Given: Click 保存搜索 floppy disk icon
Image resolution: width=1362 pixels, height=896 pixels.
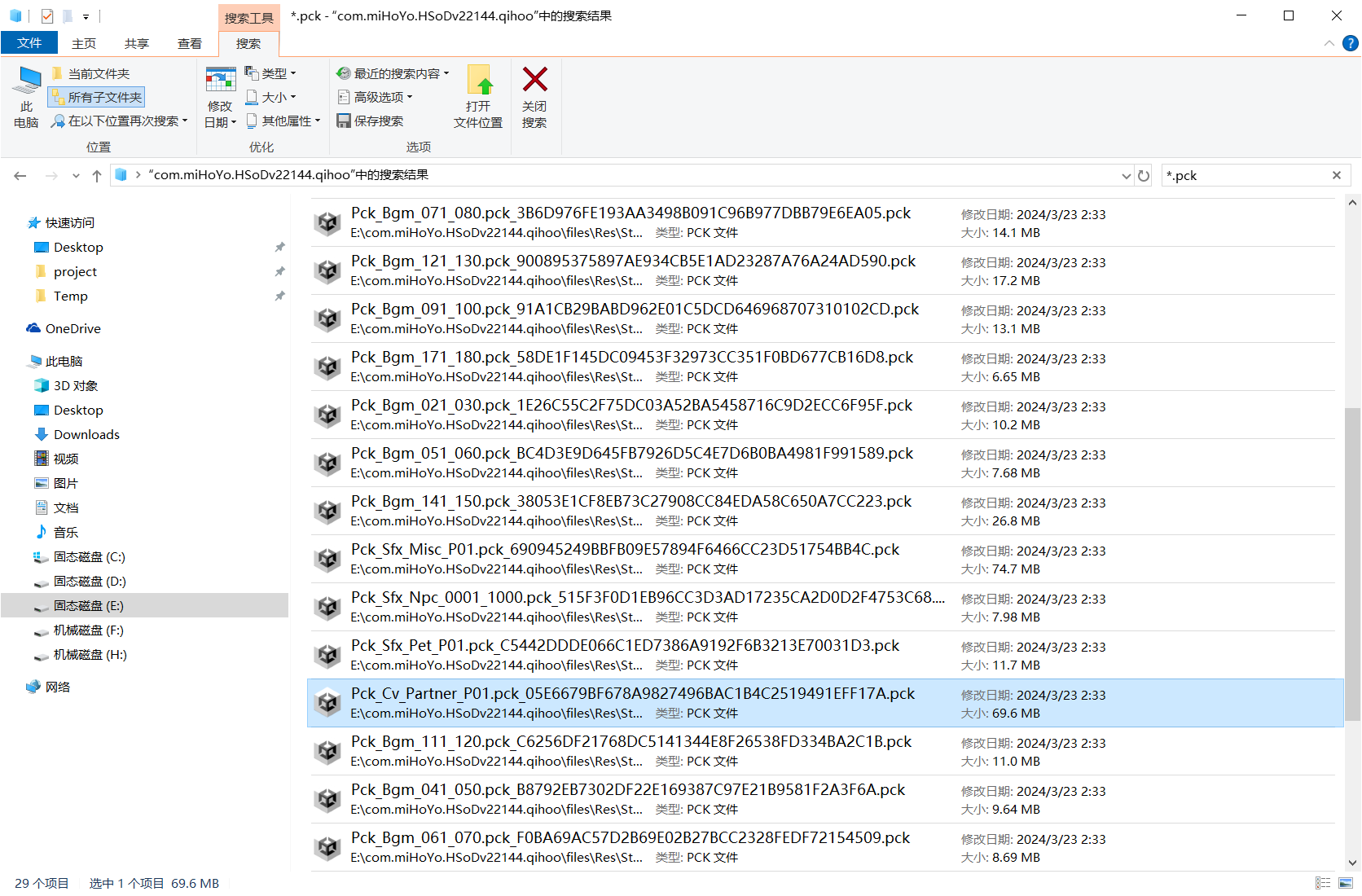Looking at the screenshot, I should tap(344, 121).
